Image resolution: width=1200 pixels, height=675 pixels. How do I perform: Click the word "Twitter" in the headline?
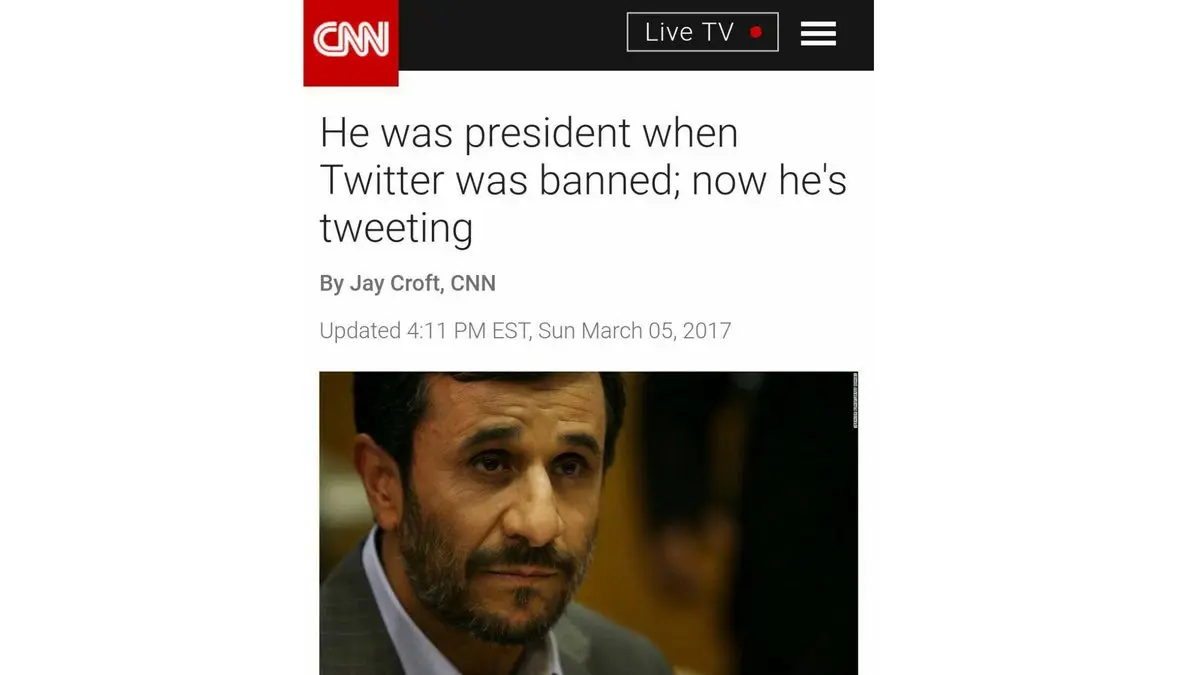coord(381,181)
